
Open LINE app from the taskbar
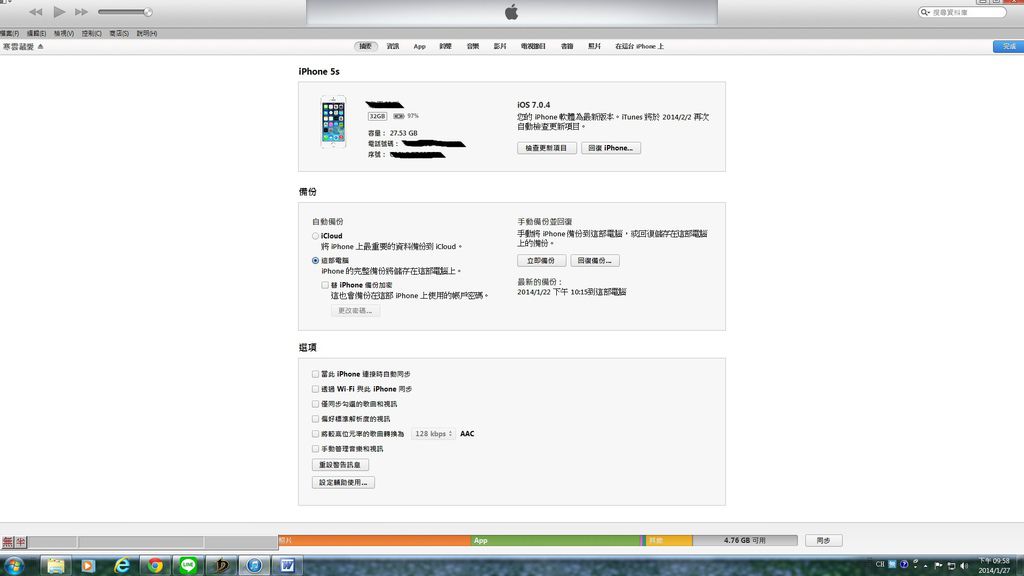pyautogui.click(x=188, y=566)
